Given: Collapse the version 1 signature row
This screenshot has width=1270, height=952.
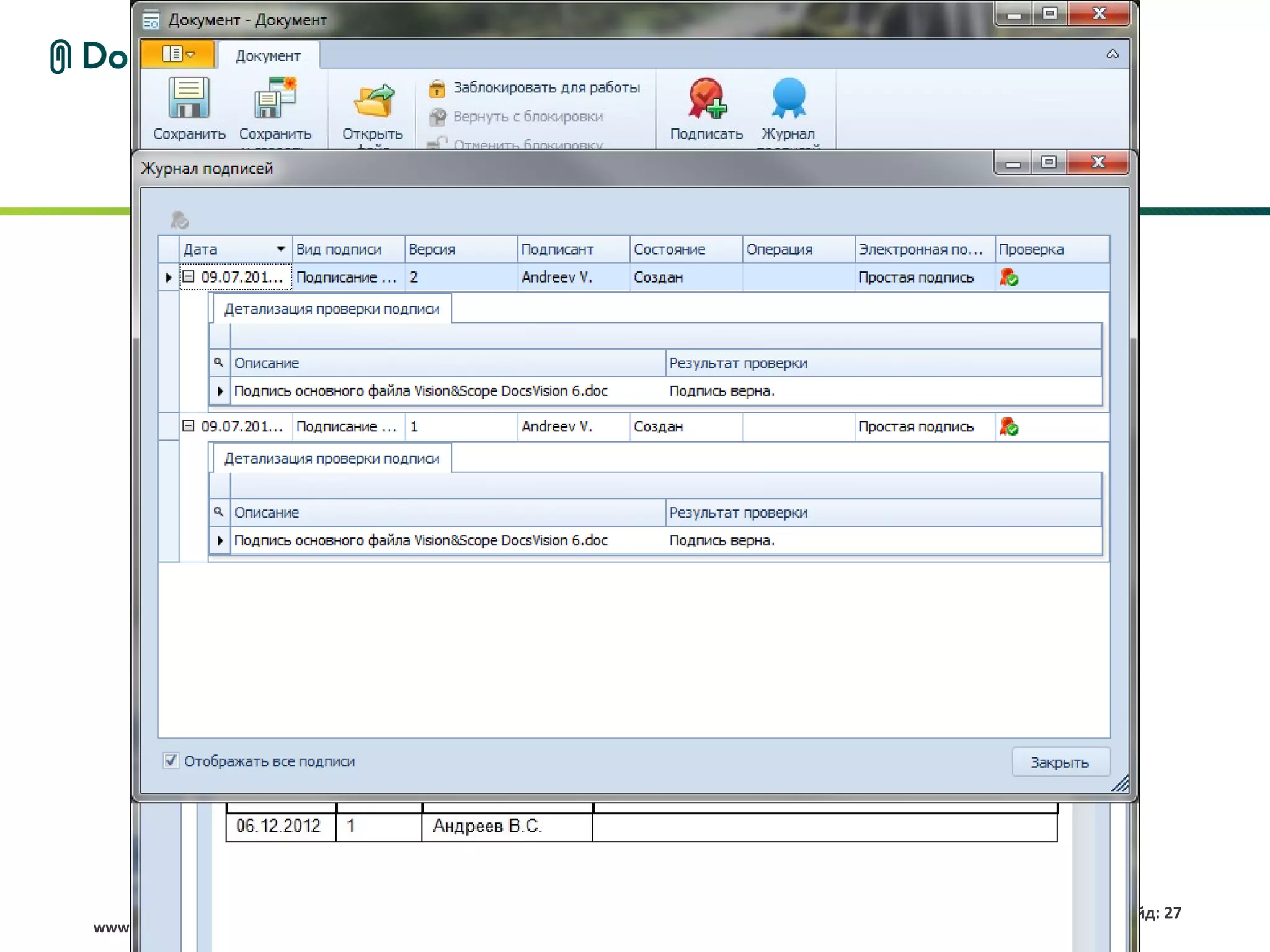Looking at the screenshot, I should pyautogui.click(x=189, y=426).
